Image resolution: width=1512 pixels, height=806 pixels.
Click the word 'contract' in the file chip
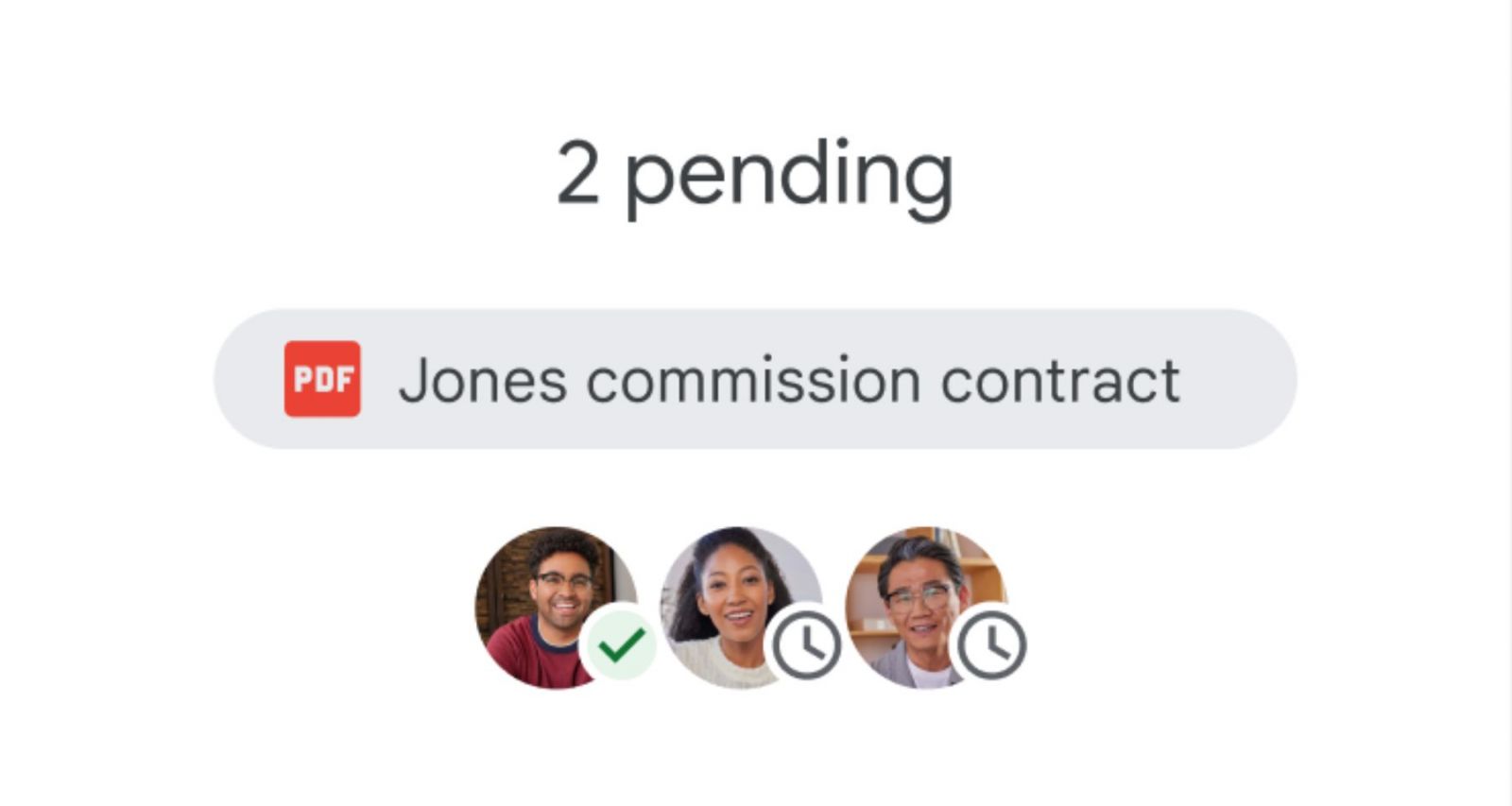tap(1060, 381)
